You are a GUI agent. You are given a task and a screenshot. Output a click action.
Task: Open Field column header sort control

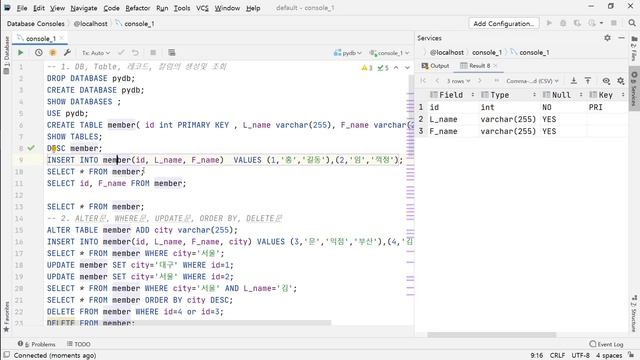[473, 95]
